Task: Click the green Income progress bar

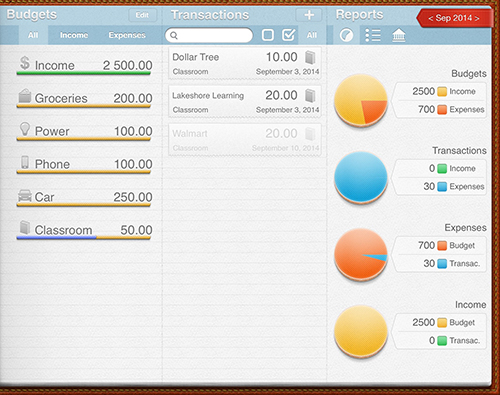Action: coord(84,73)
